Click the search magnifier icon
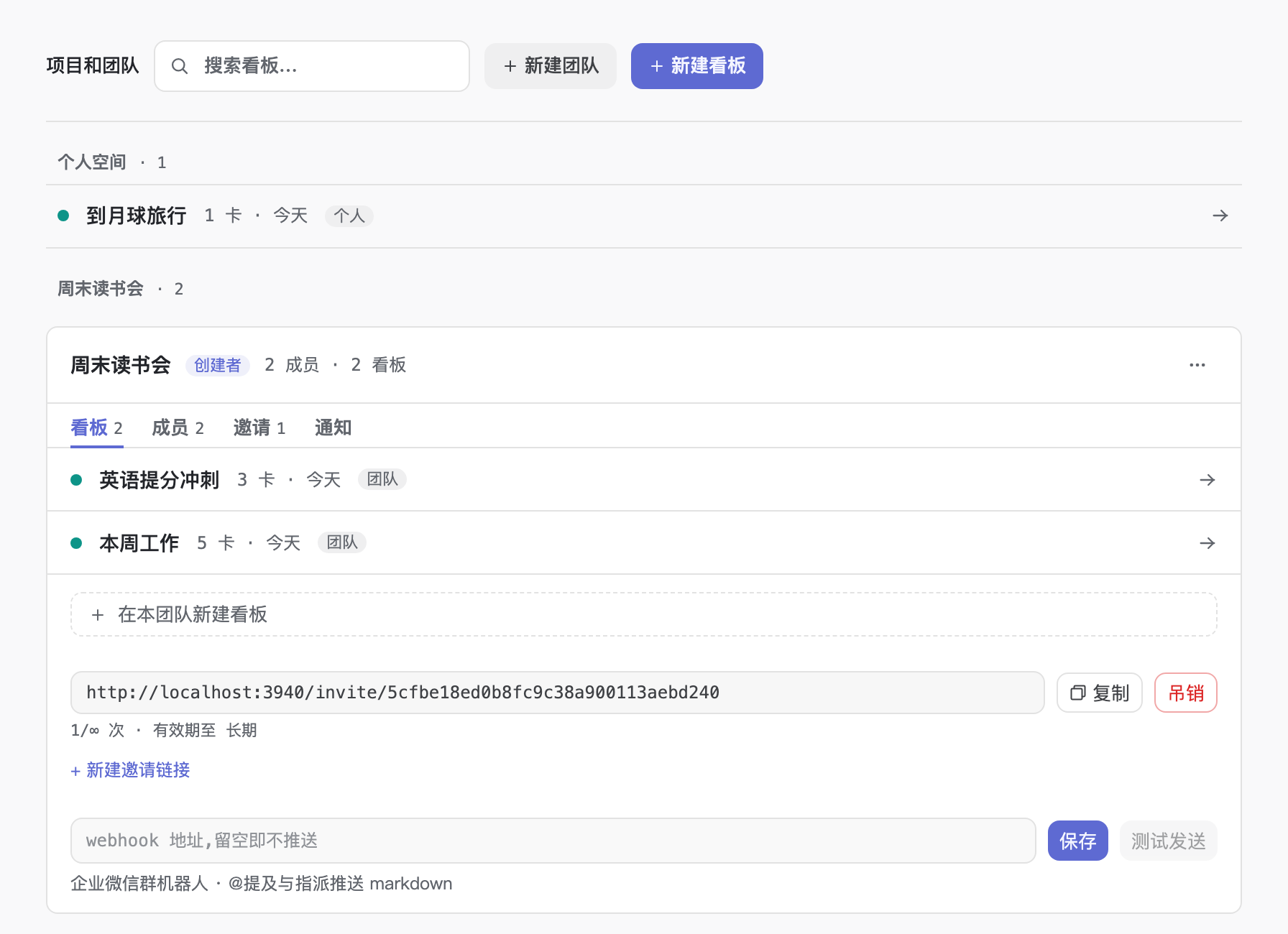1288x934 pixels. click(x=180, y=66)
